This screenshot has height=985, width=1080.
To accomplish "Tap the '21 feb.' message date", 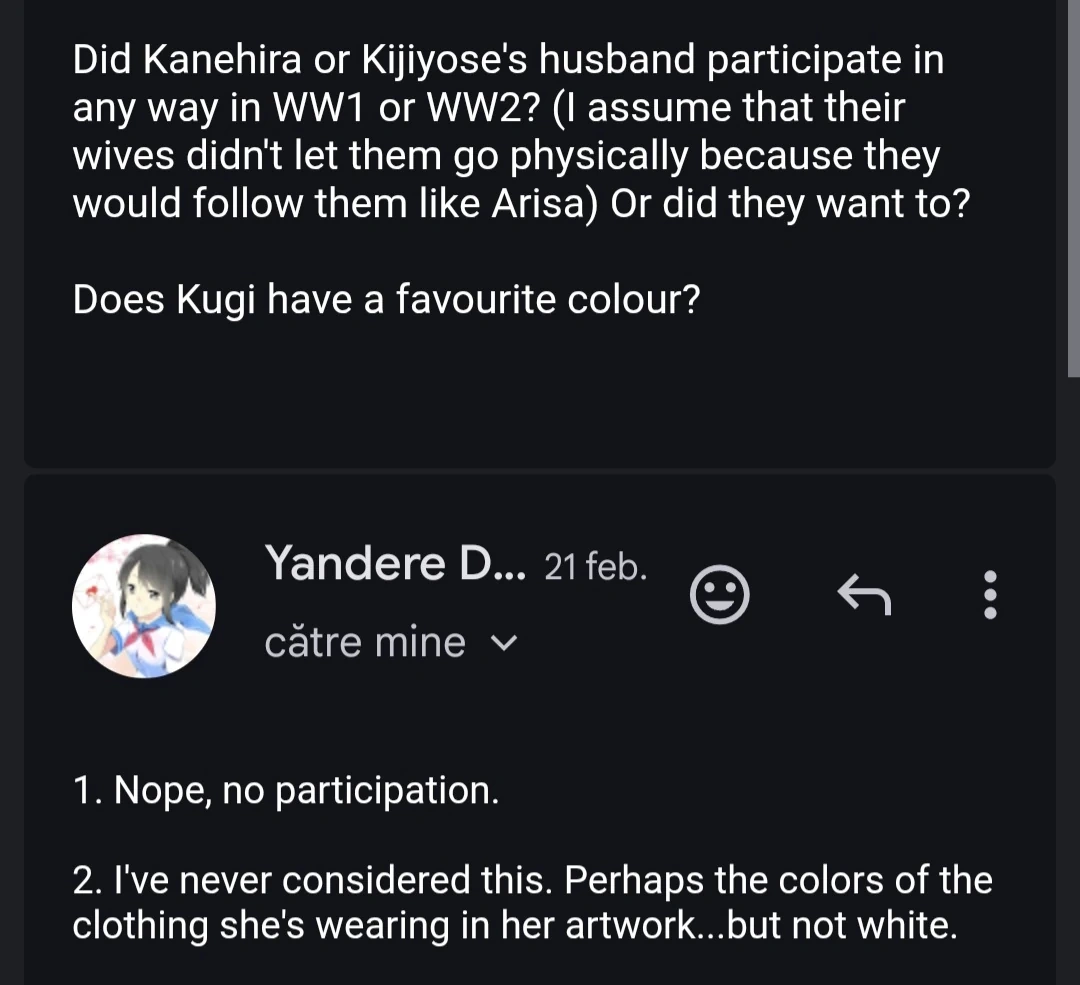I will (x=596, y=568).
